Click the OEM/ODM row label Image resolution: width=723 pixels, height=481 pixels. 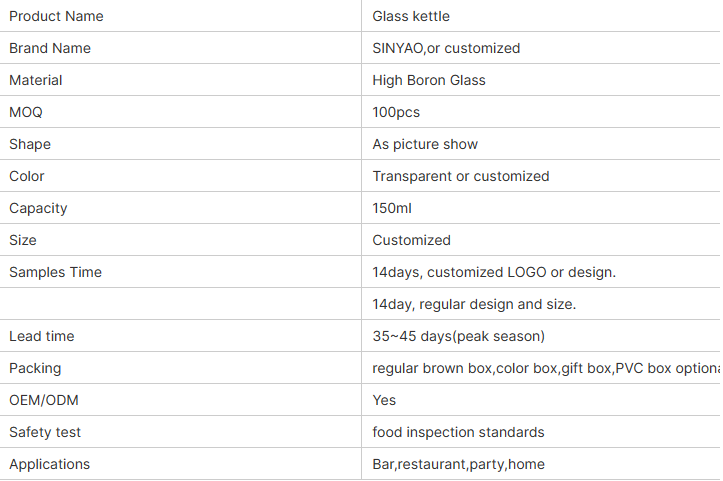pos(44,400)
